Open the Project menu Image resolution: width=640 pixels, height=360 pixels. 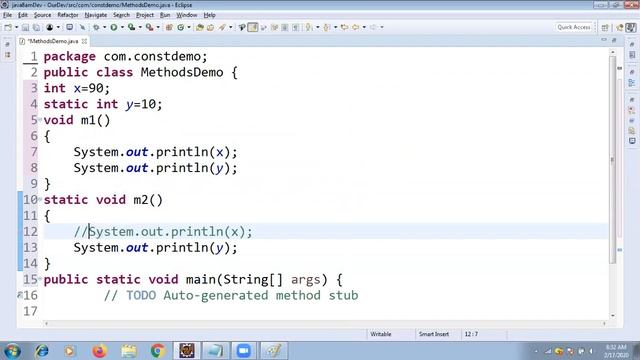click(x=145, y=15)
